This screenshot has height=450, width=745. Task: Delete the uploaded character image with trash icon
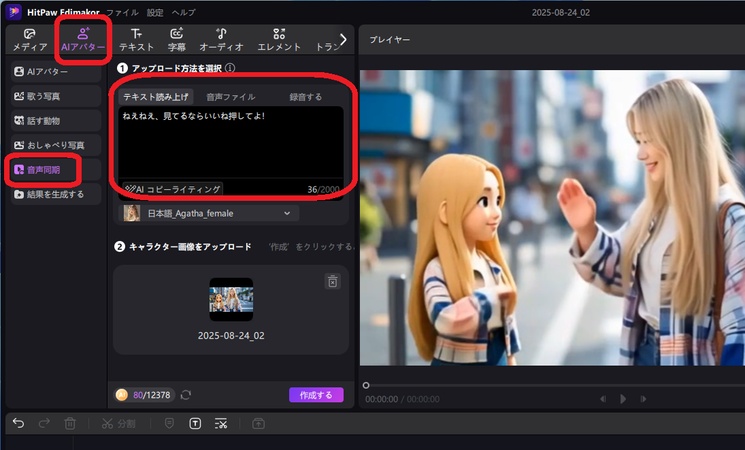pos(333,281)
